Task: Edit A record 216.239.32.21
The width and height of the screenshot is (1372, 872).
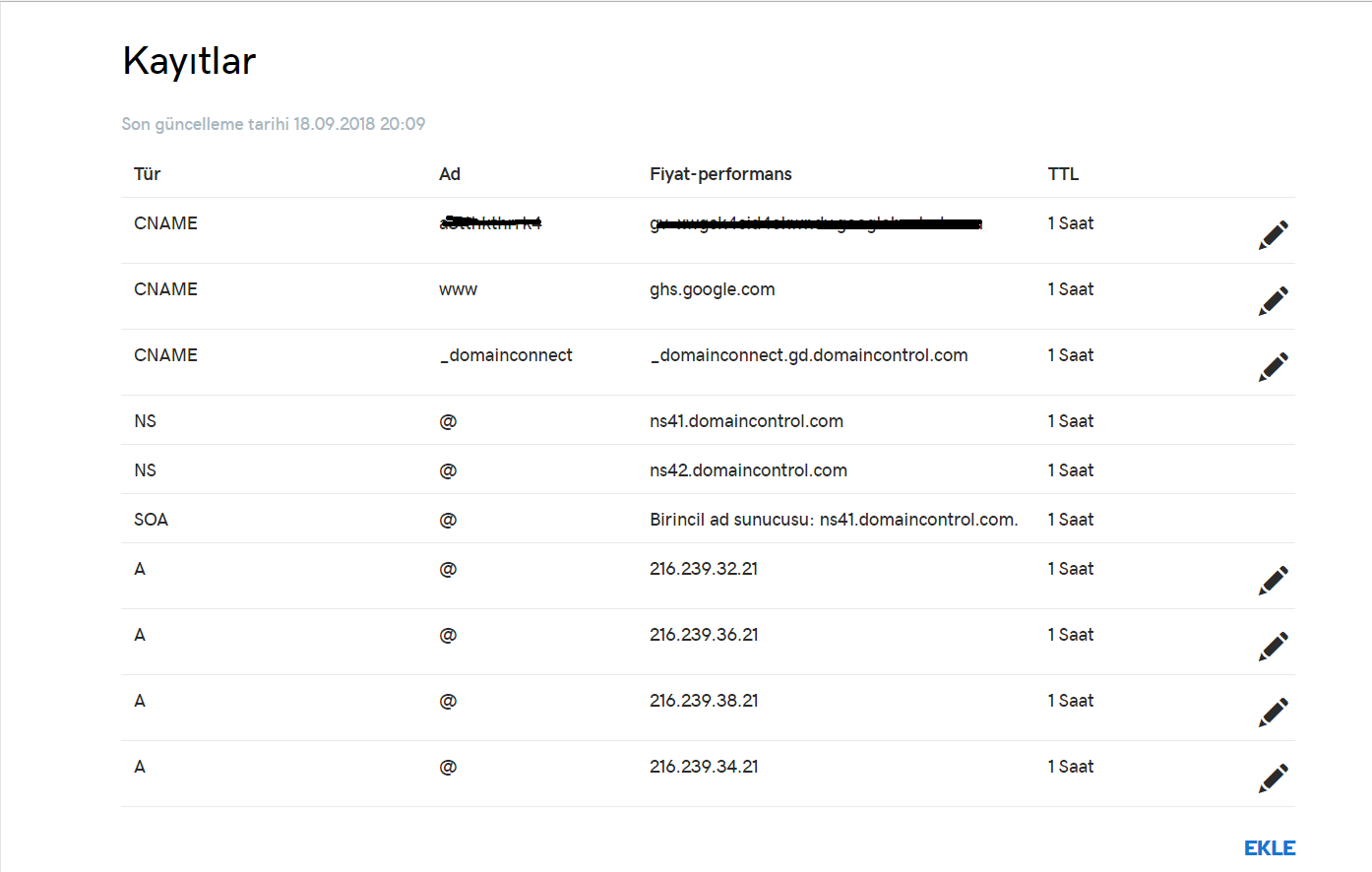Action: [x=1273, y=581]
